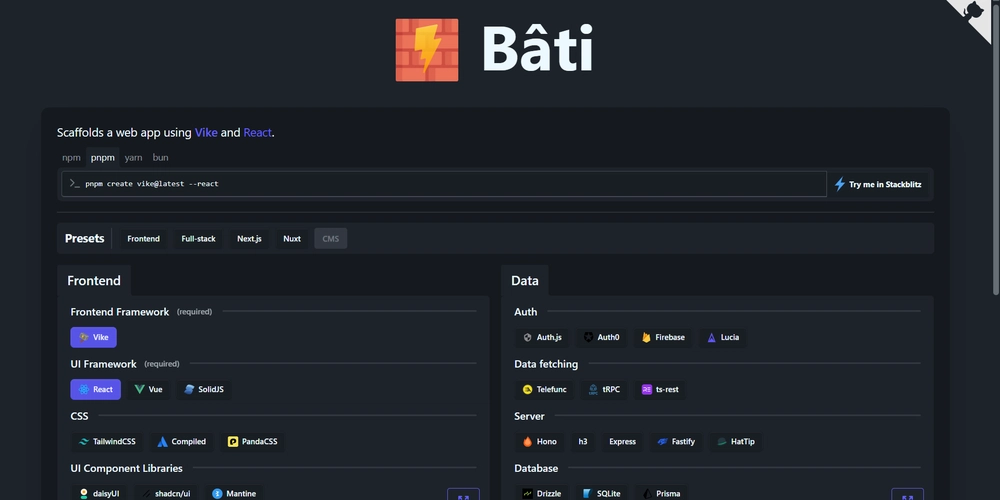Switch to the yarn package manager tab
The image size is (1000, 500).
click(133, 158)
